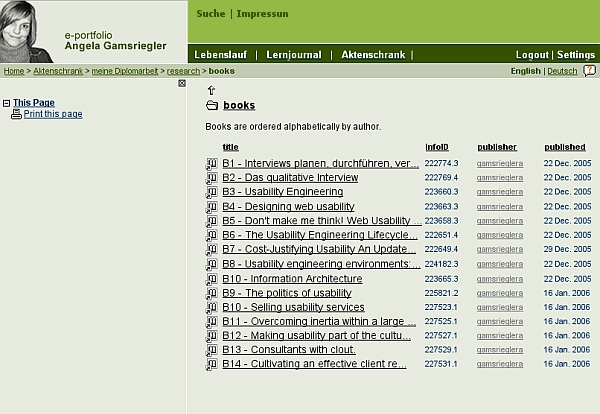Go to research in breadcrumb
Image resolution: width=600 pixels, height=414 pixels.
183,71
